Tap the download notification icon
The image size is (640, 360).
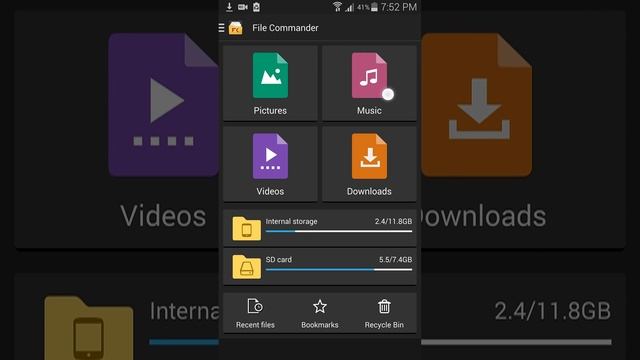[229, 7]
